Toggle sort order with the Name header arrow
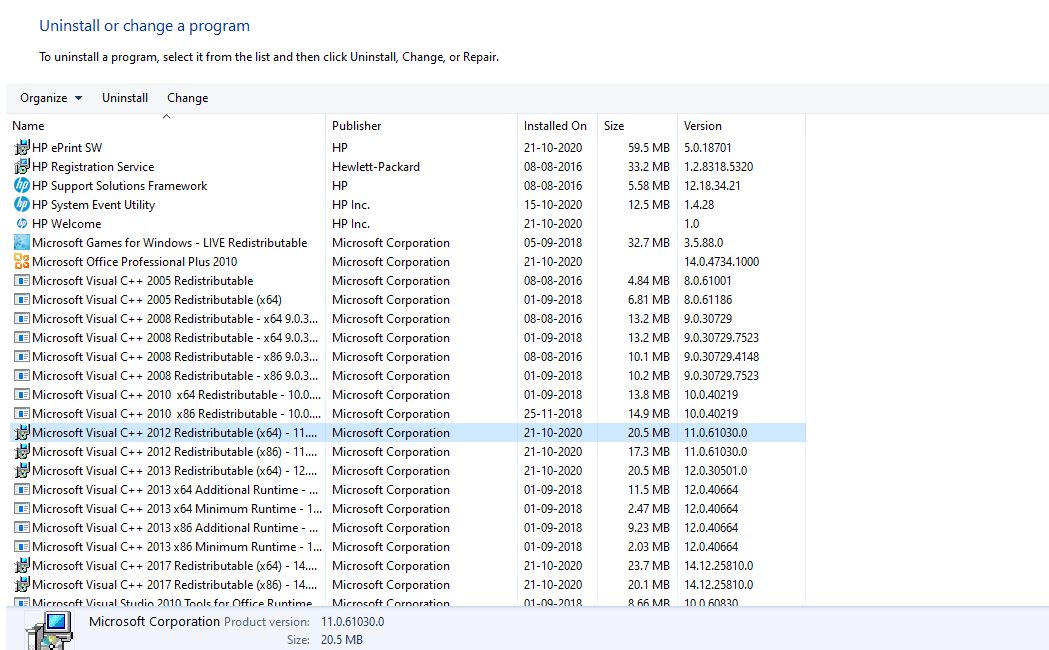The image size is (1049, 650). 167,116
